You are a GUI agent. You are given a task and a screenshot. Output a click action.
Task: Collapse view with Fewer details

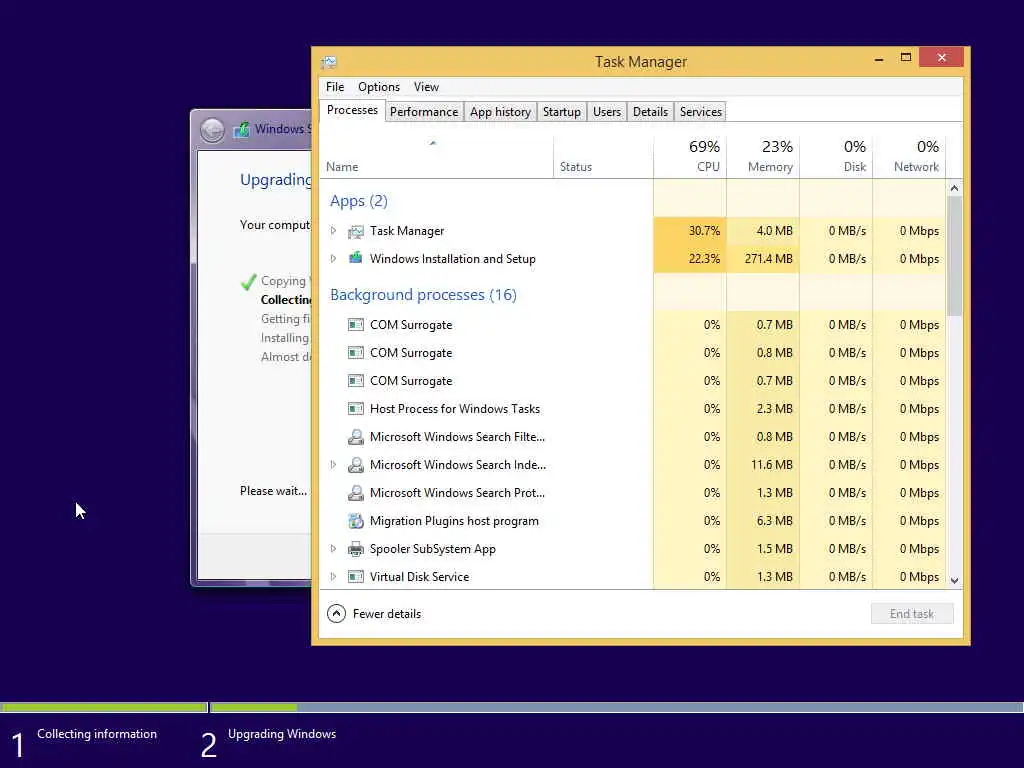pyautogui.click(x=374, y=614)
